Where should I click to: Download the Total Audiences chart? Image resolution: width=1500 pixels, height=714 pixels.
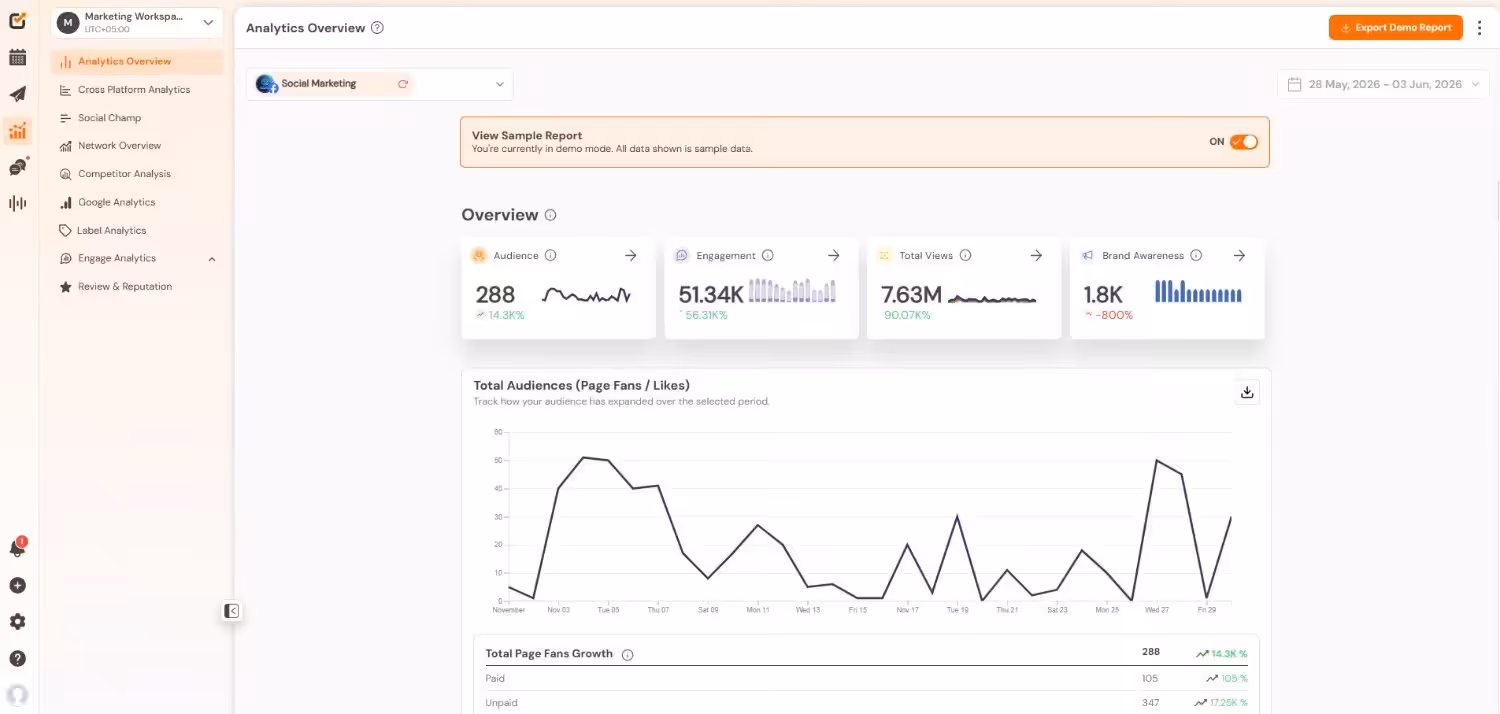click(x=1247, y=392)
